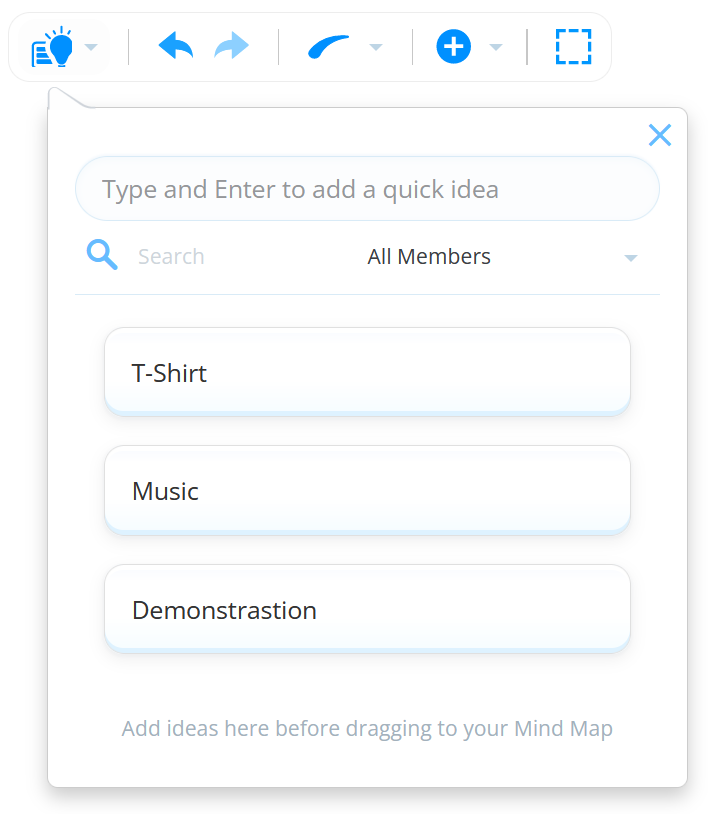Click the magnifying glass search icon

click(x=102, y=255)
